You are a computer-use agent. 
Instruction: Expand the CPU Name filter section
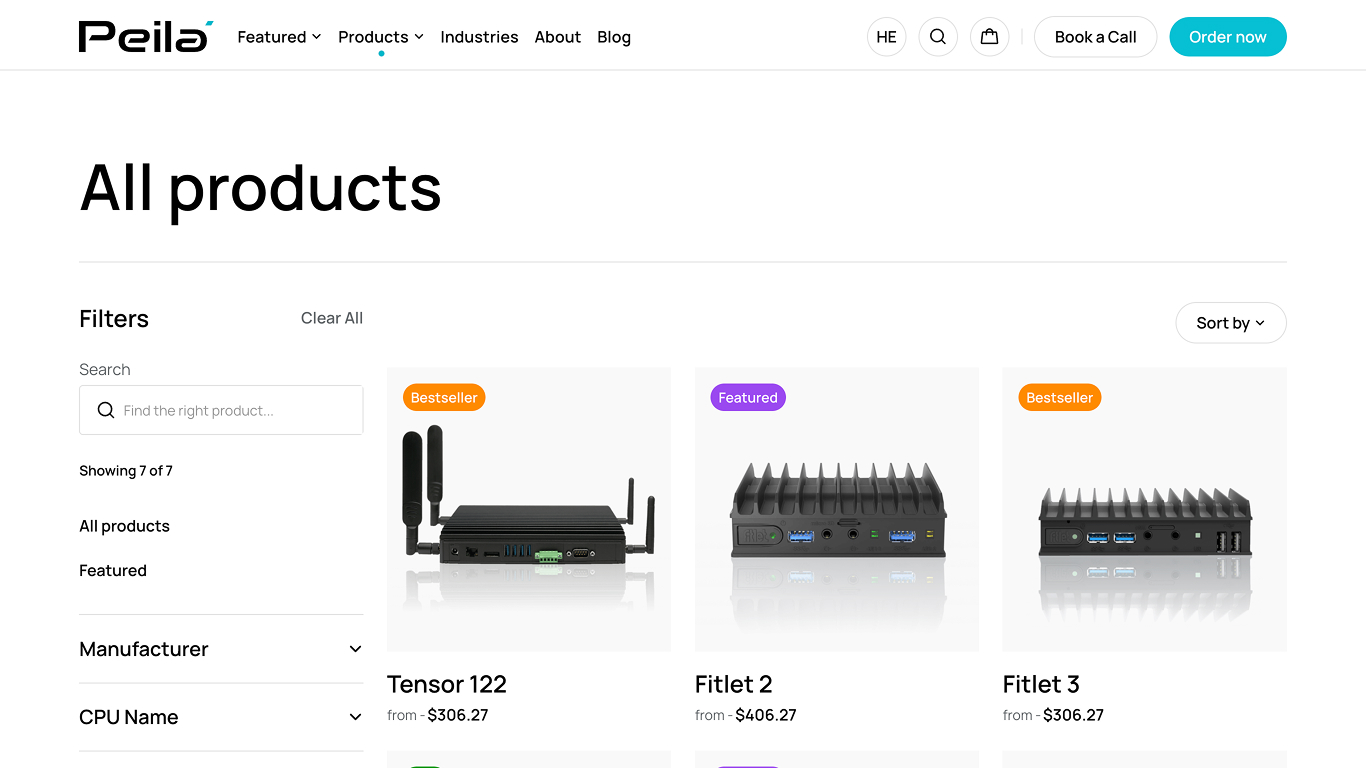(x=221, y=717)
